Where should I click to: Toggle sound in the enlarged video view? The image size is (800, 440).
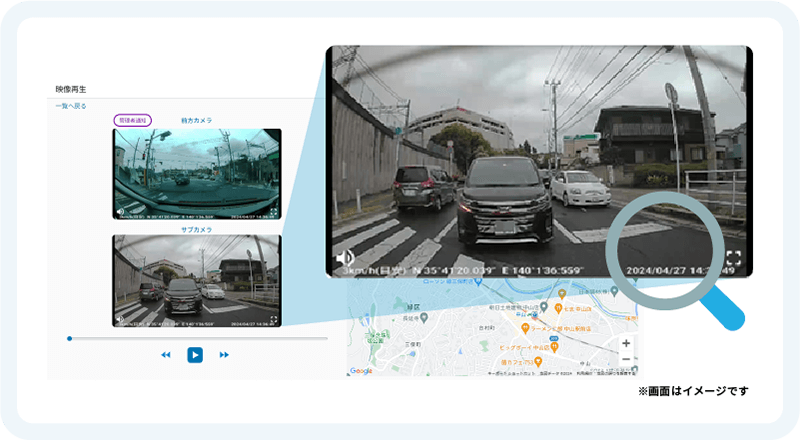pyautogui.click(x=345, y=258)
